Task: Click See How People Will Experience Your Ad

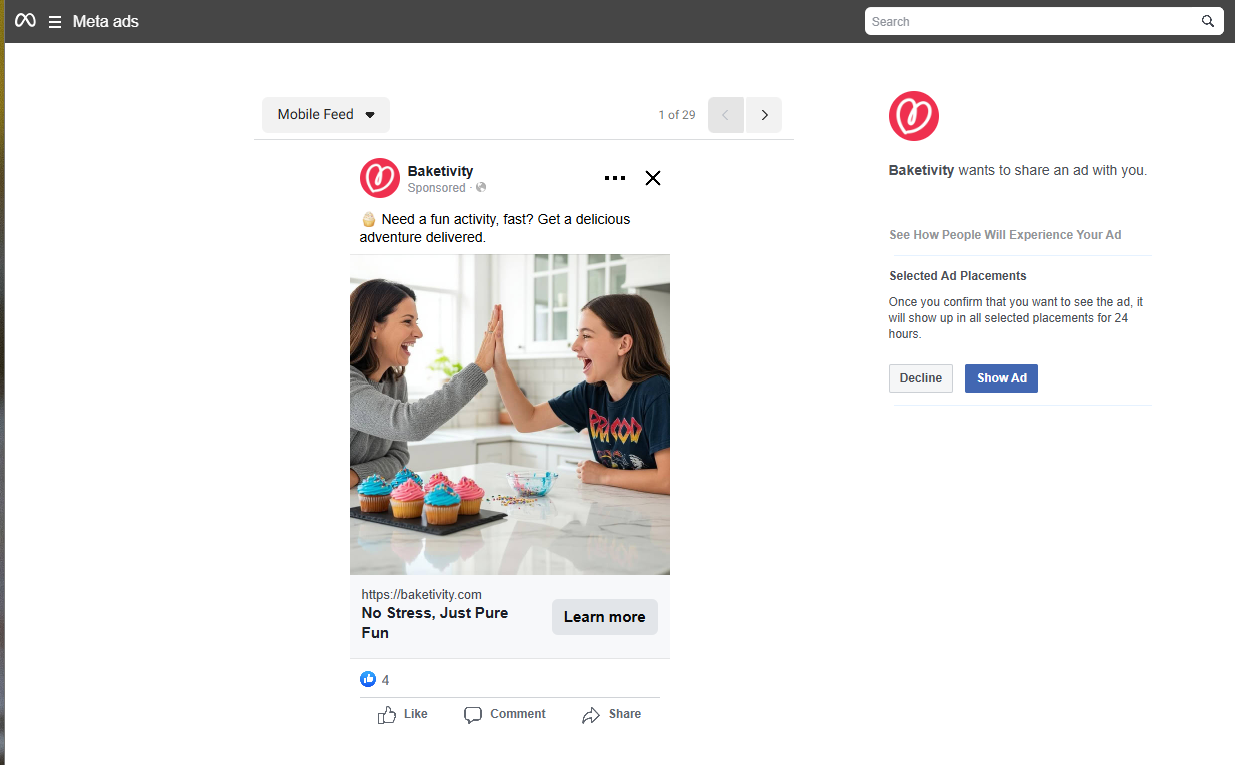Action: pos(1005,235)
